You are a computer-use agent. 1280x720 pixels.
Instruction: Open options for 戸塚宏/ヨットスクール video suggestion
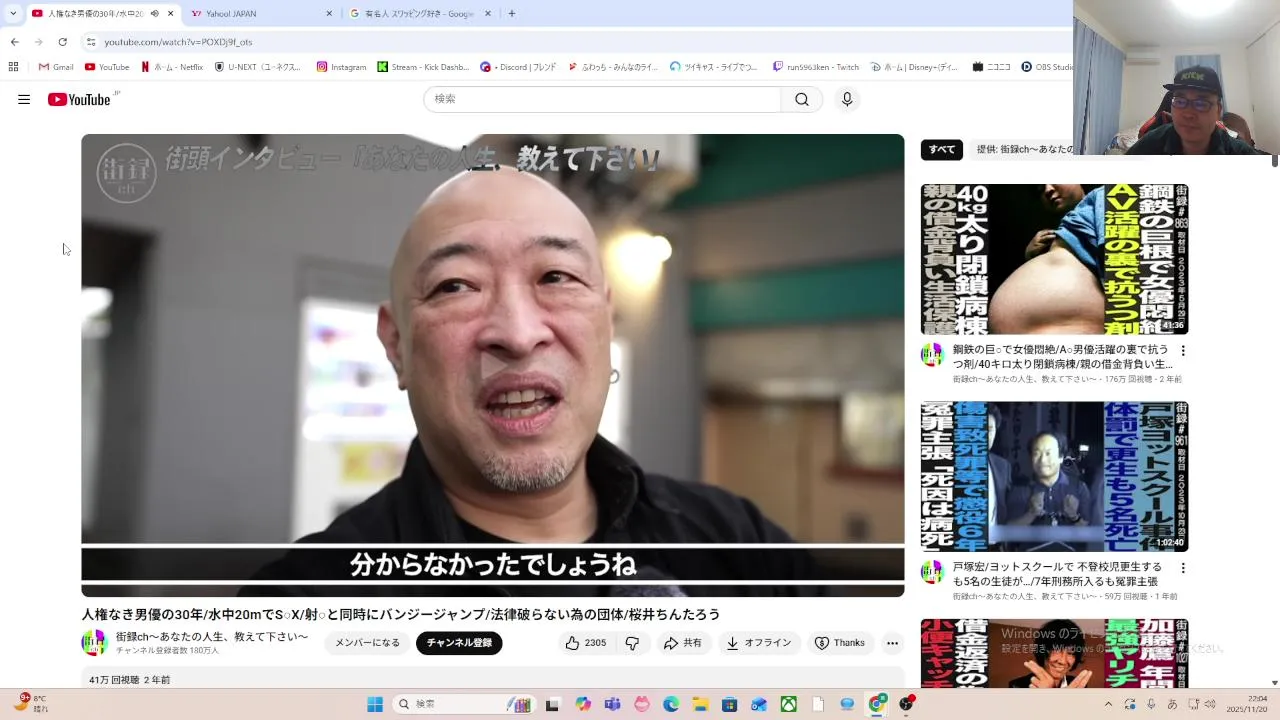(x=1183, y=568)
